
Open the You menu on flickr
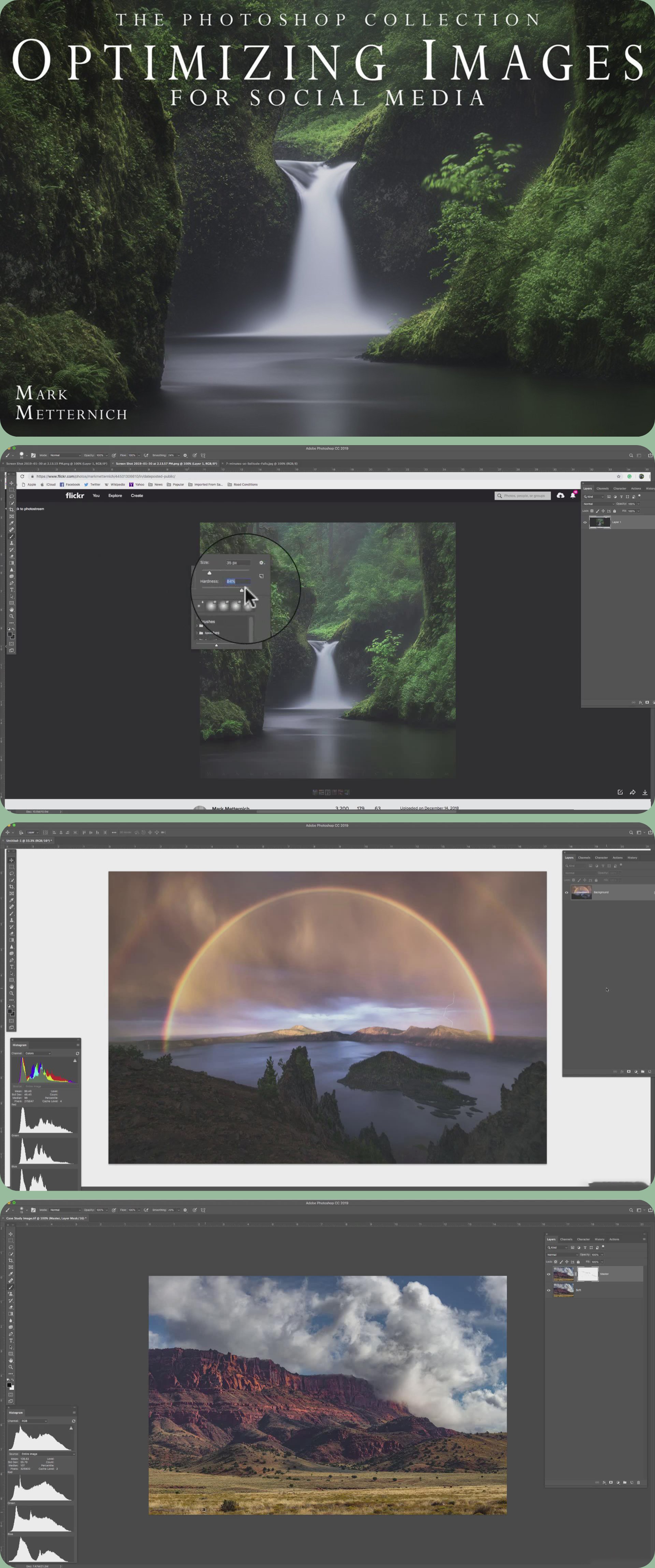(x=96, y=495)
